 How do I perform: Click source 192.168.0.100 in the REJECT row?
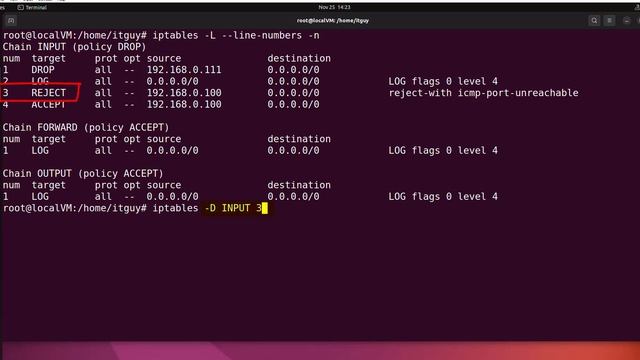pyautogui.click(x=184, y=93)
